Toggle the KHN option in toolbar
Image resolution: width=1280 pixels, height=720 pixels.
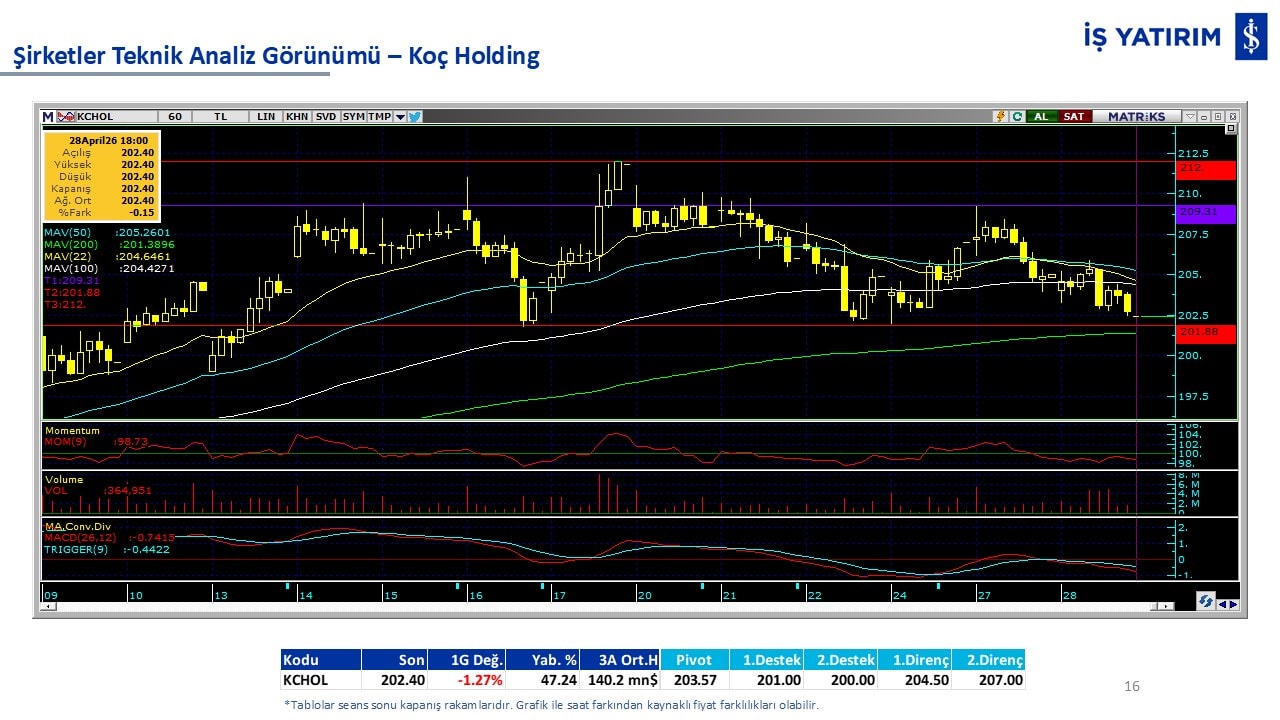click(x=297, y=116)
